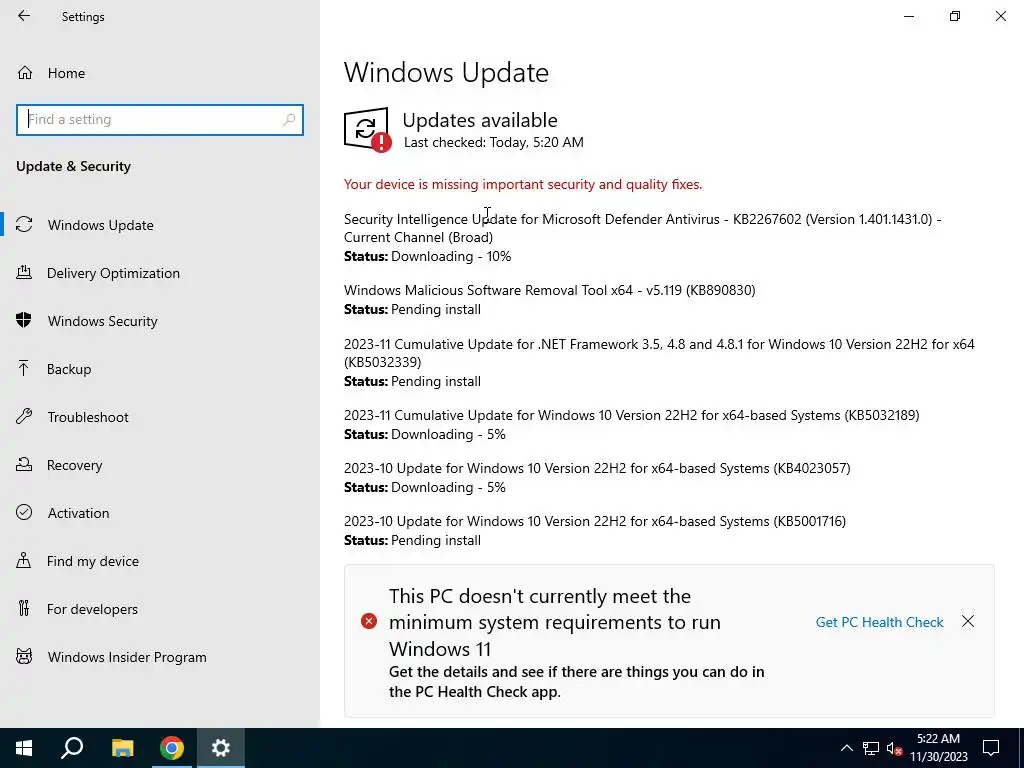Click the Show desktop sliver on the taskbar
The height and width of the screenshot is (768, 1024).
tap(1021, 748)
